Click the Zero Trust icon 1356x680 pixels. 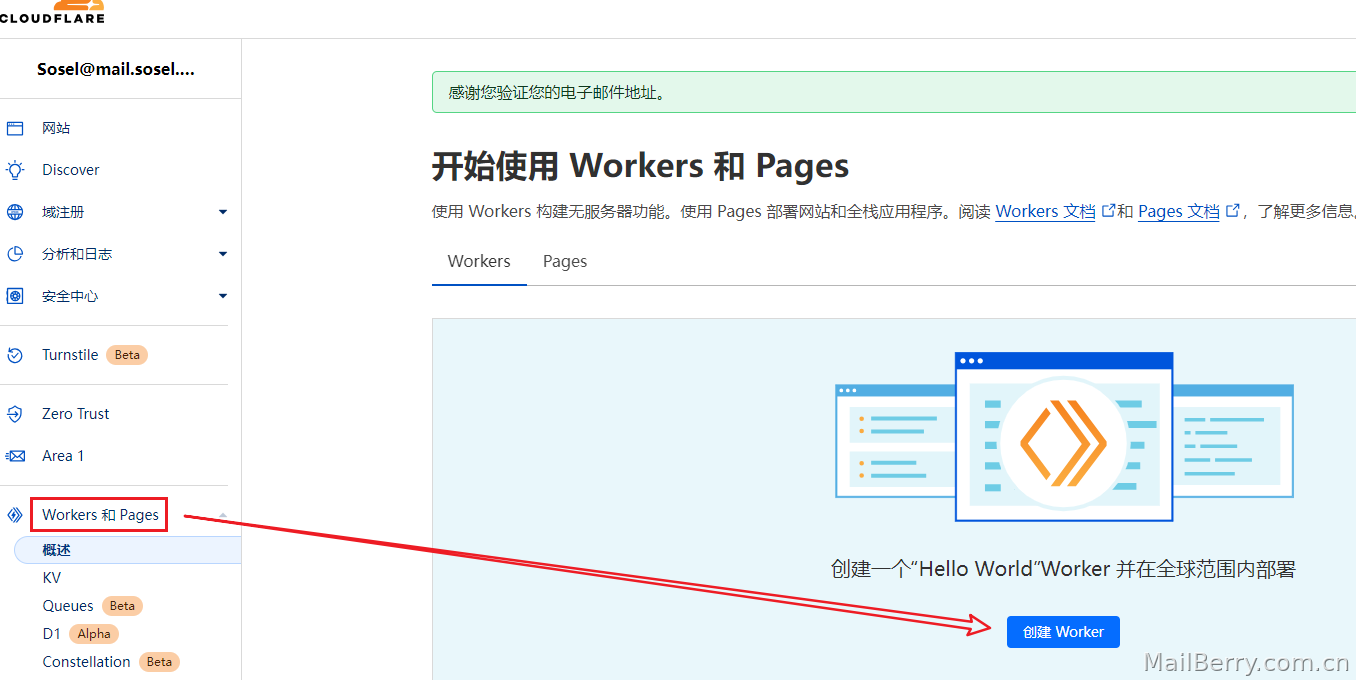[15, 414]
